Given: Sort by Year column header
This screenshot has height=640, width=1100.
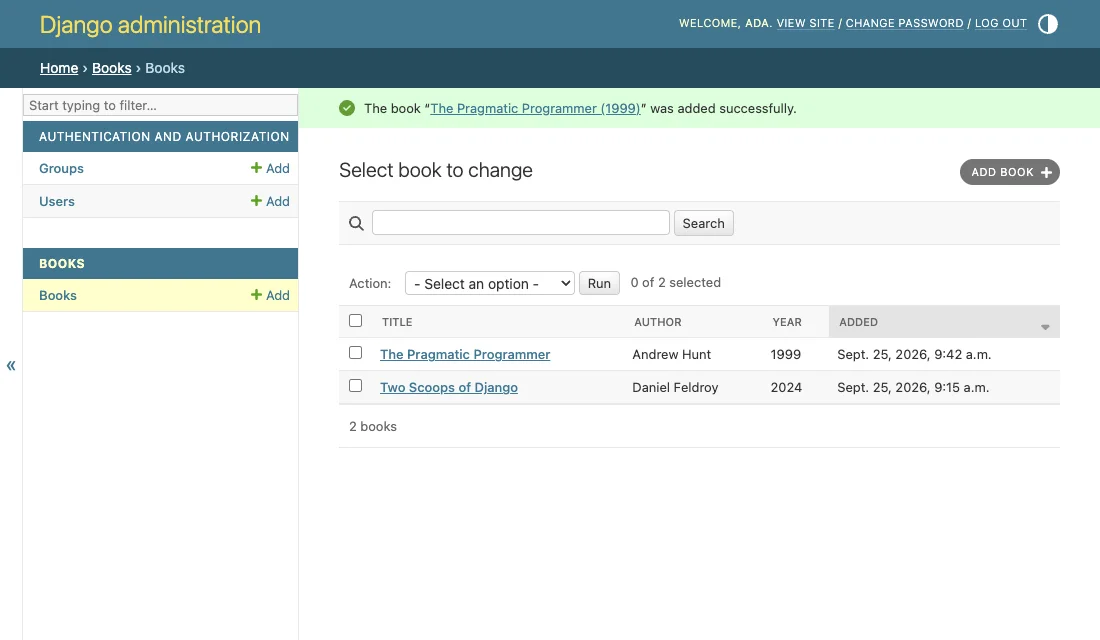Looking at the screenshot, I should pos(786,322).
